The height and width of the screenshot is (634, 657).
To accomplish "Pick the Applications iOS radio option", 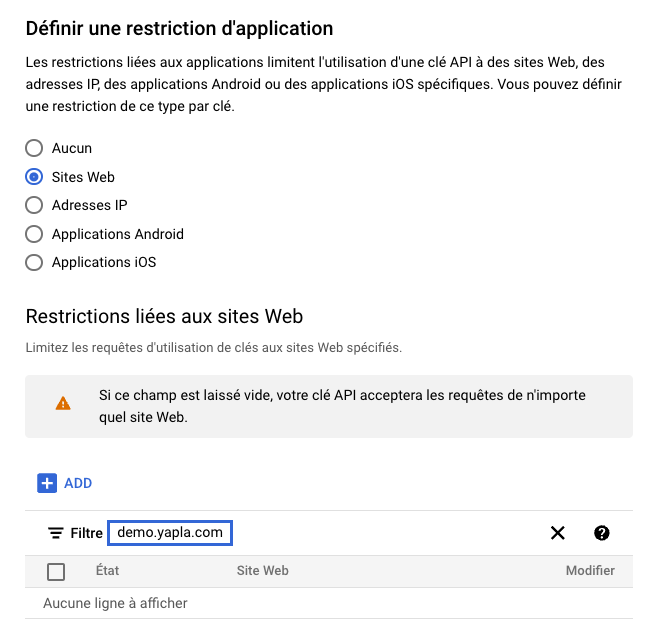I will 34,262.
